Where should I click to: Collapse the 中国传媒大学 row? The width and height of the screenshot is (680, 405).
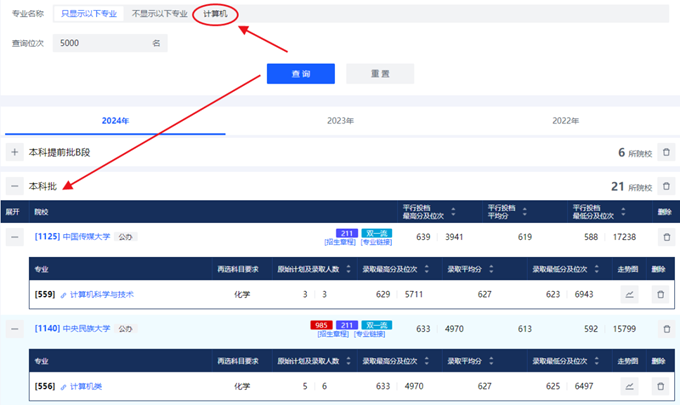(x=15, y=237)
